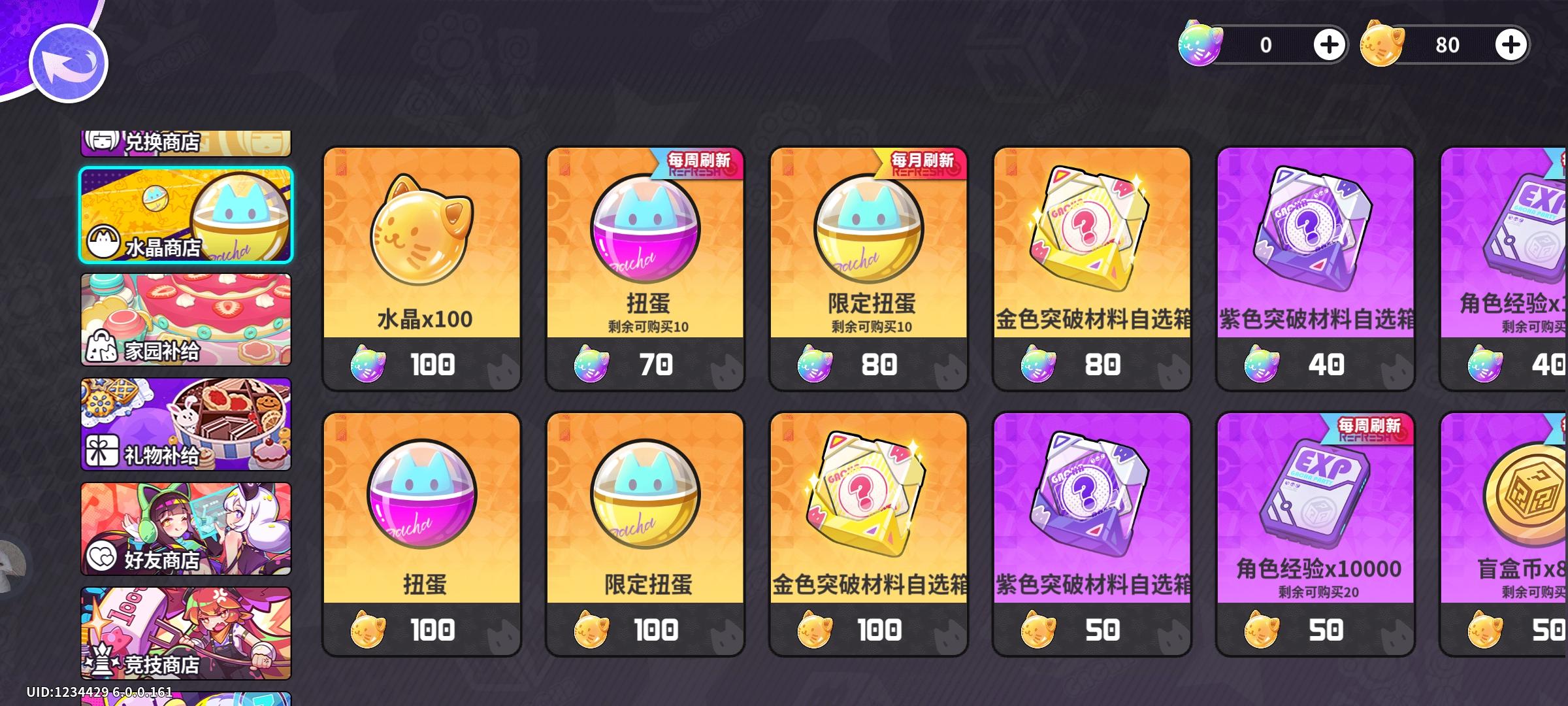This screenshot has width=1568, height=706.
Task: Select the weekly-refresh 扭蛋 capsule for 70
Action: click(x=645, y=269)
